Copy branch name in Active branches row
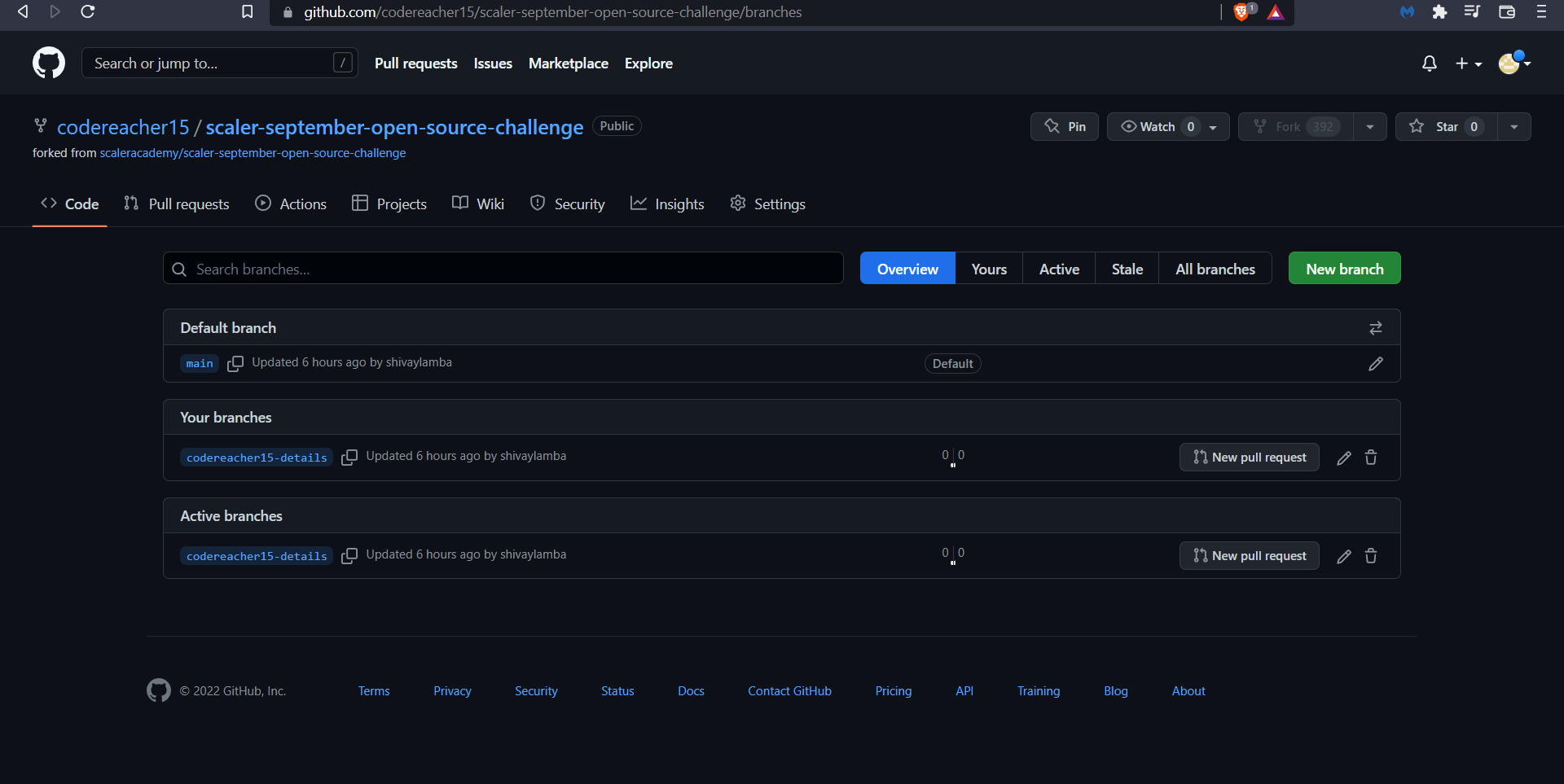The image size is (1564, 784). point(349,556)
